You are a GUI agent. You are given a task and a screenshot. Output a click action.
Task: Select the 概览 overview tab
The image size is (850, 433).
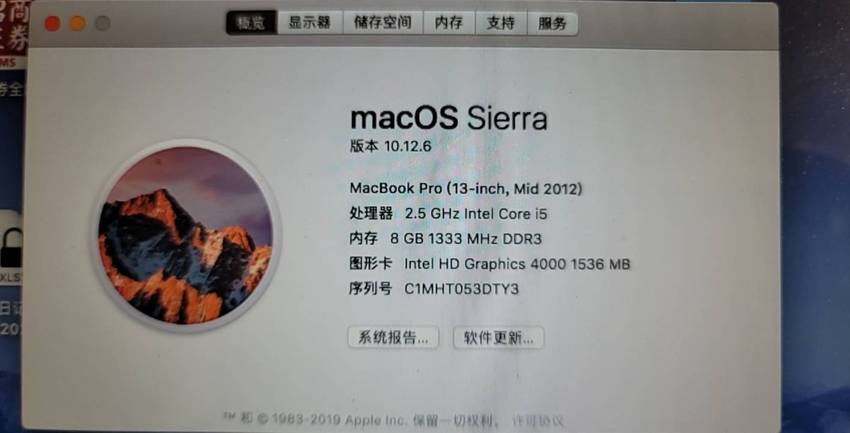[x=252, y=23]
